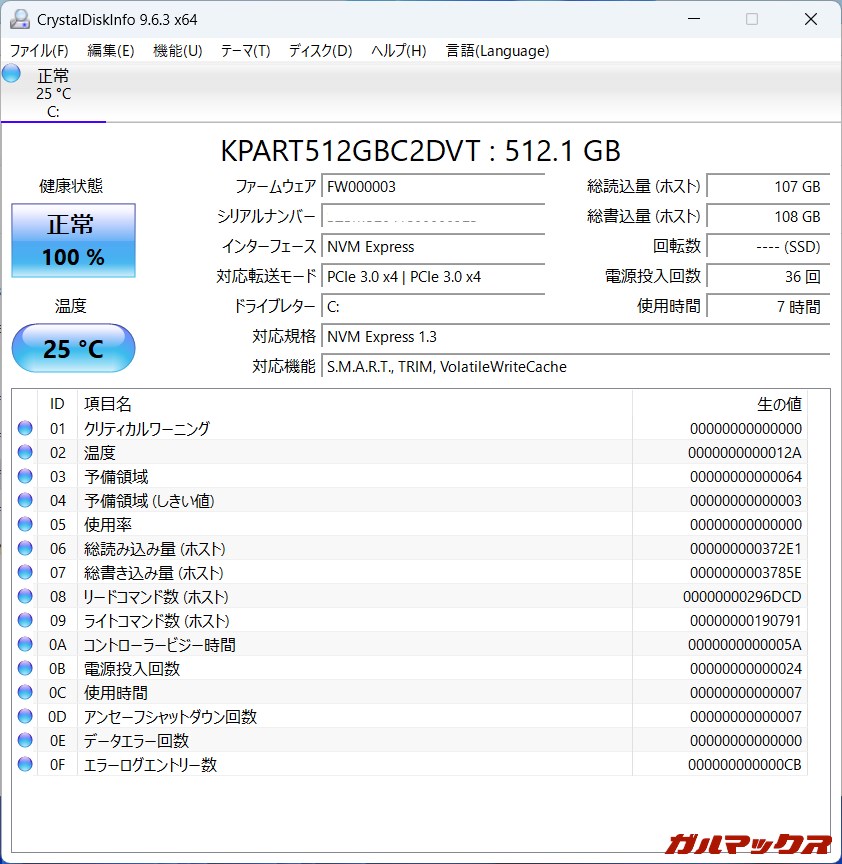Click the 正常 100% health status button
The width and height of the screenshot is (842, 864).
click(x=72, y=240)
